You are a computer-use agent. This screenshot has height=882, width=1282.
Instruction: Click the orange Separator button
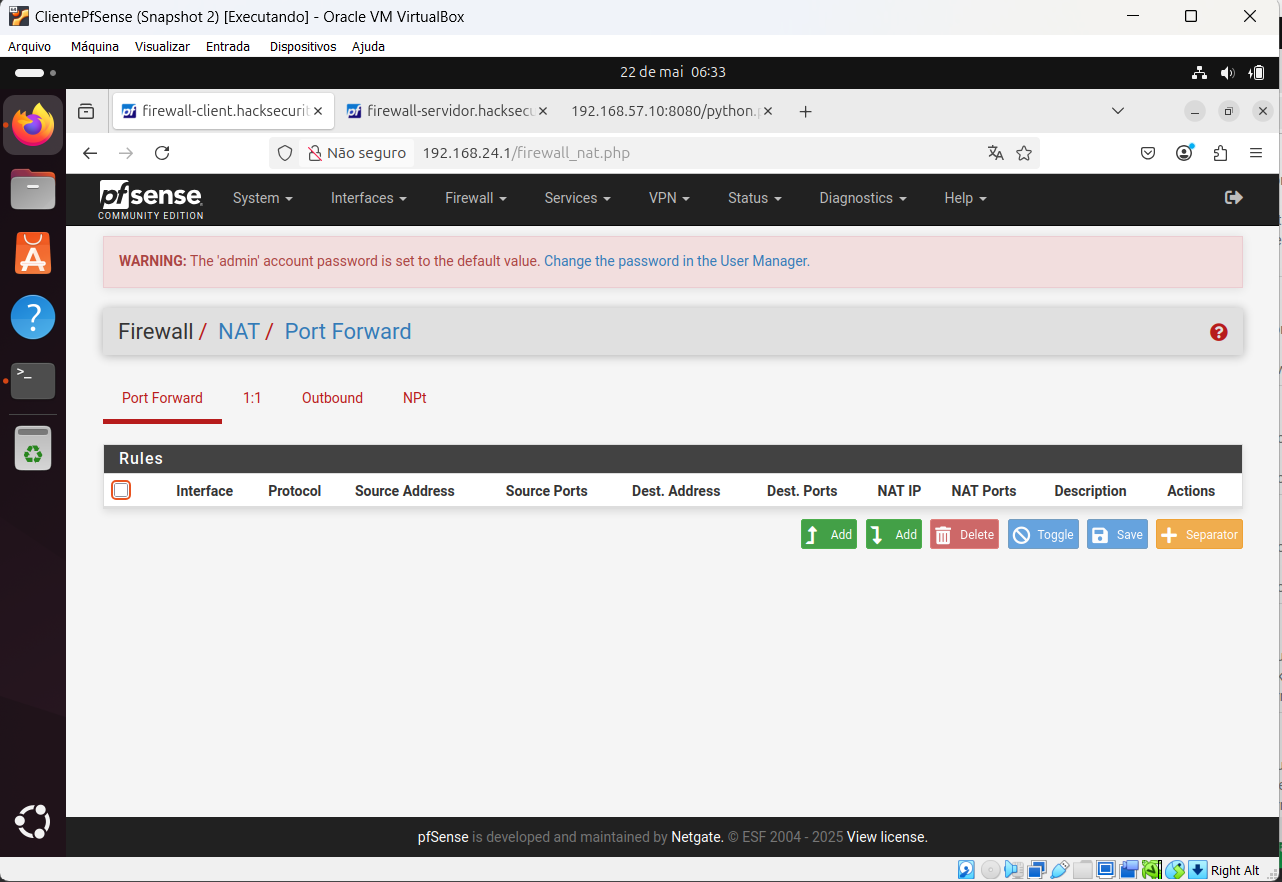1199,534
